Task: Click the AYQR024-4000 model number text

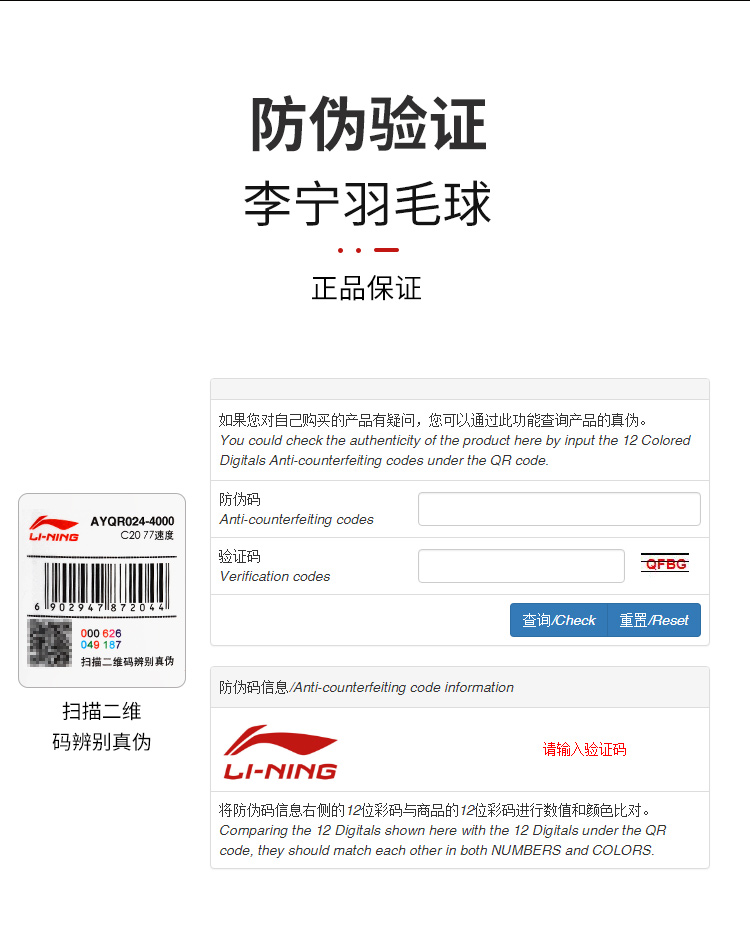Action: coord(132,521)
